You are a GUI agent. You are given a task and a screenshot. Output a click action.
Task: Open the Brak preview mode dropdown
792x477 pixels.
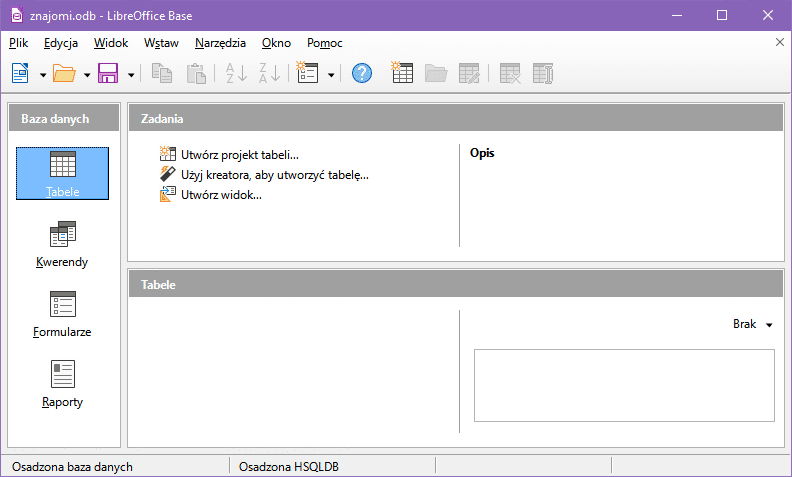click(753, 324)
